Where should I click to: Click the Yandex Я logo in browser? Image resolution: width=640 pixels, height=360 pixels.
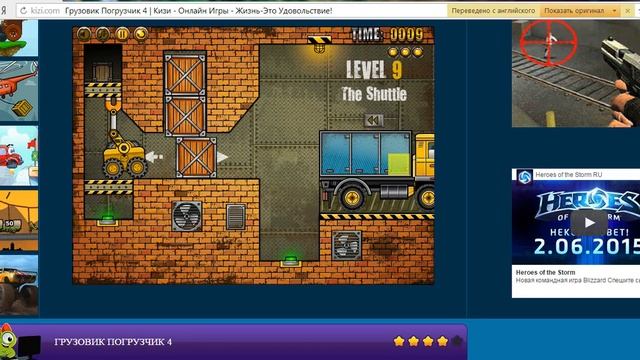[x=3, y=11]
